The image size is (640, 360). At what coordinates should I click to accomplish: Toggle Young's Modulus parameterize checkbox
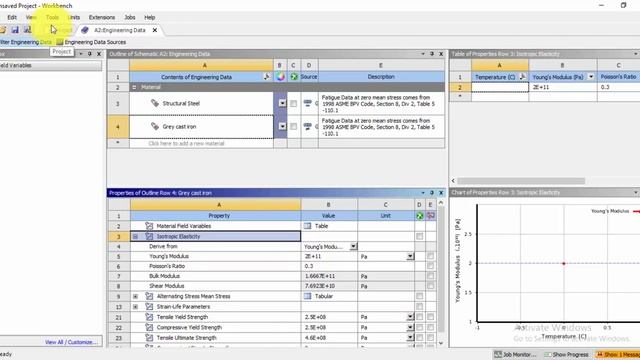(x=431, y=256)
